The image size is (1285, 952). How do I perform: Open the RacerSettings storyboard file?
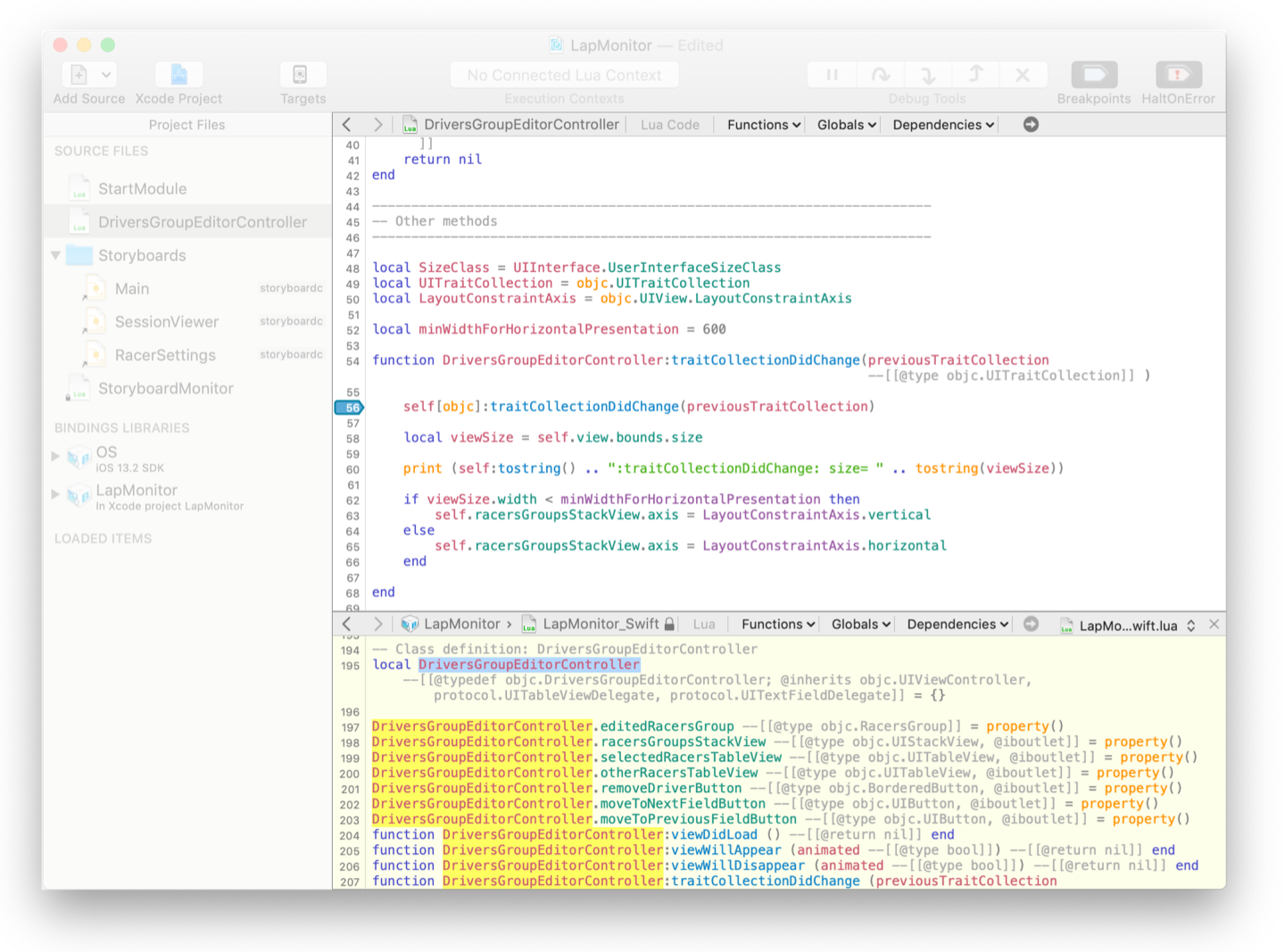165,355
